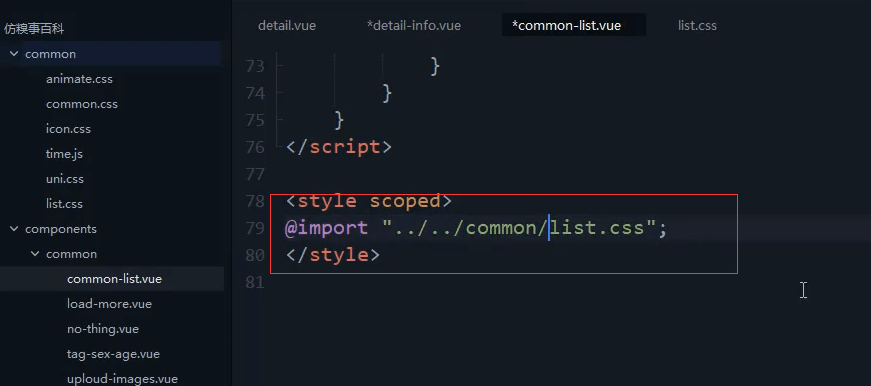Select common-list.vue in the file tree
This screenshot has height=386, width=871.
[112, 279]
